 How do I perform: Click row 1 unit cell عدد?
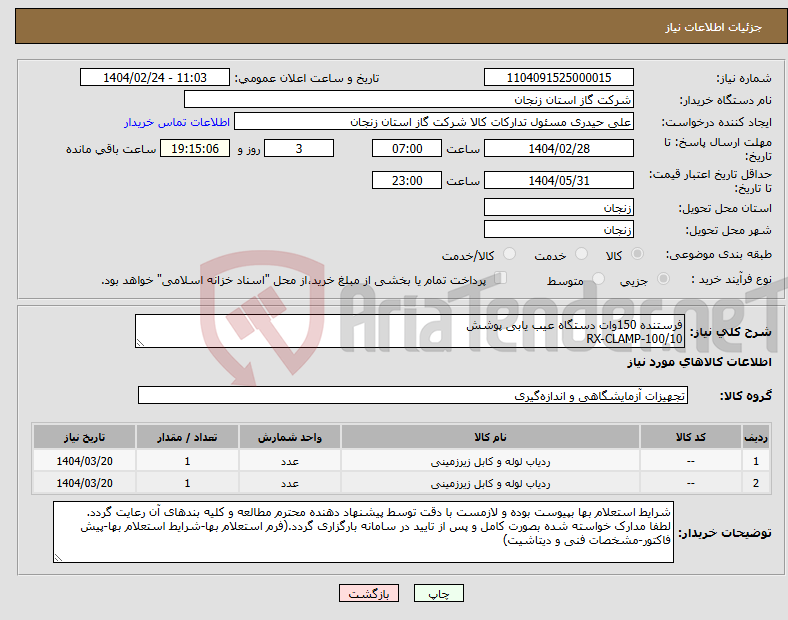coord(289,461)
